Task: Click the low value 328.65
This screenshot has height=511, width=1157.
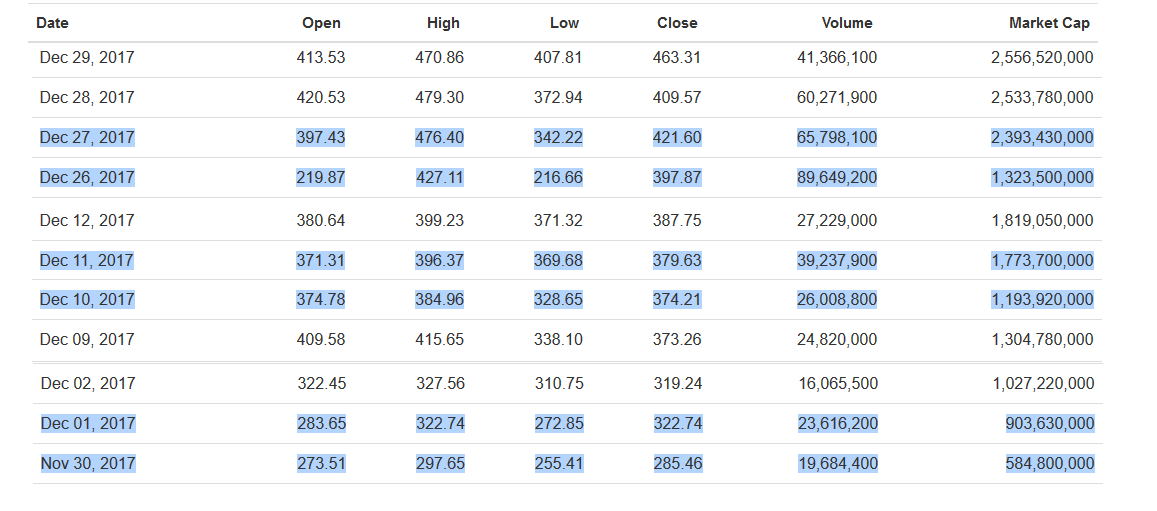Action: pos(558,300)
